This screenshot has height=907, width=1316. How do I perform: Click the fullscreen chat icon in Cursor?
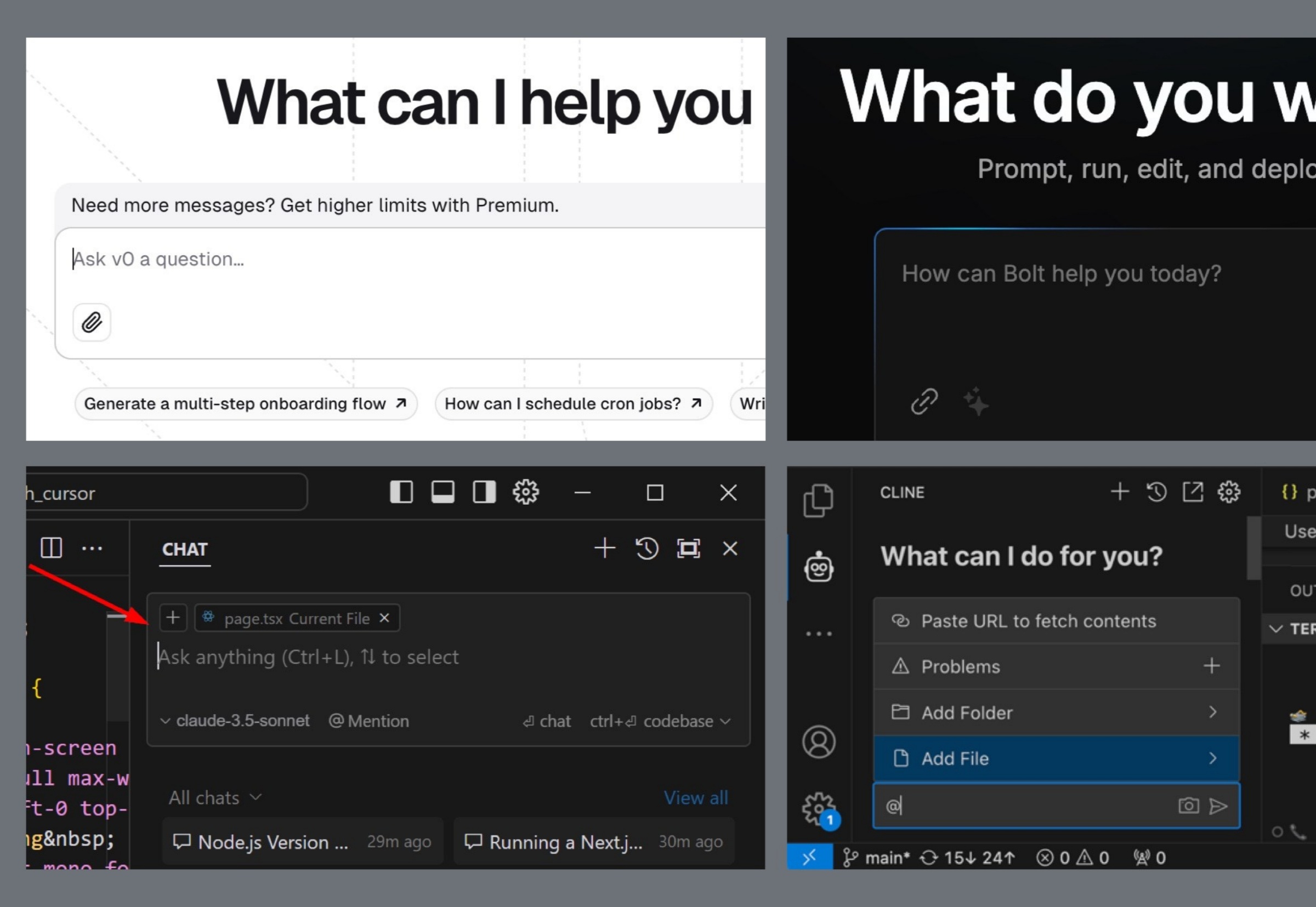pyautogui.click(x=688, y=549)
